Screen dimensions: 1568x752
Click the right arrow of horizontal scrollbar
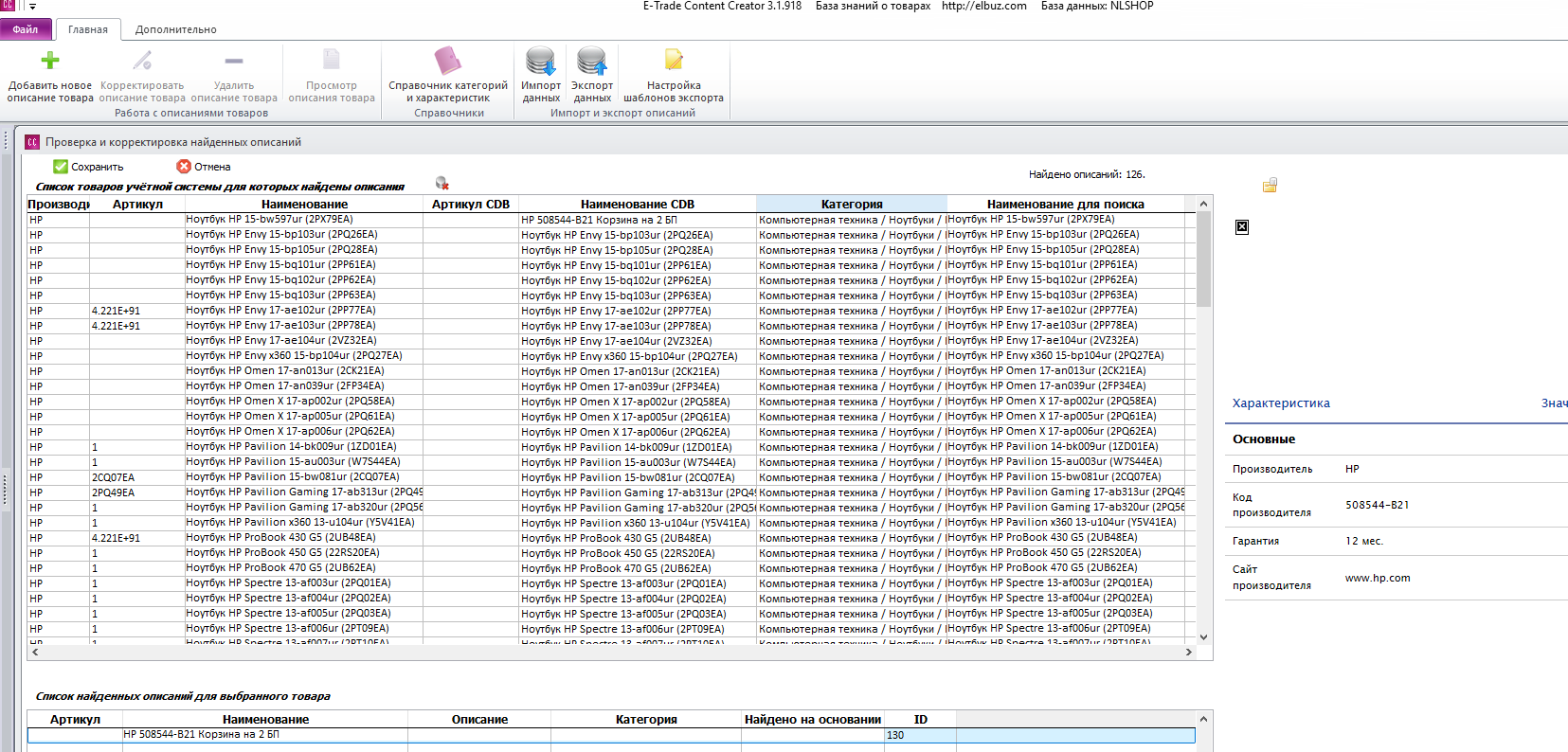[1188, 653]
